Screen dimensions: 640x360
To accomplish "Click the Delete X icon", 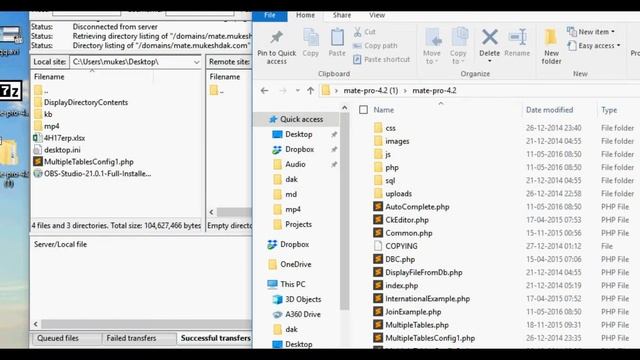I will [x=489, y=37].
